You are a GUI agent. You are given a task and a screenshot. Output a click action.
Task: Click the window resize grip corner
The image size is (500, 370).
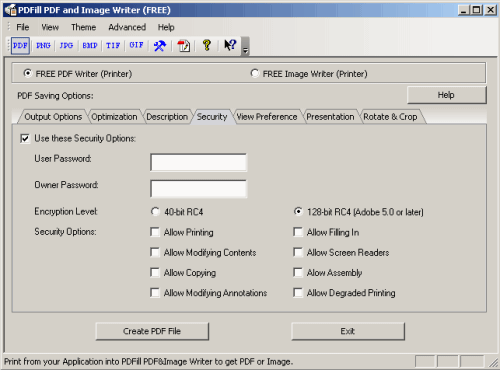pos(493,362)
